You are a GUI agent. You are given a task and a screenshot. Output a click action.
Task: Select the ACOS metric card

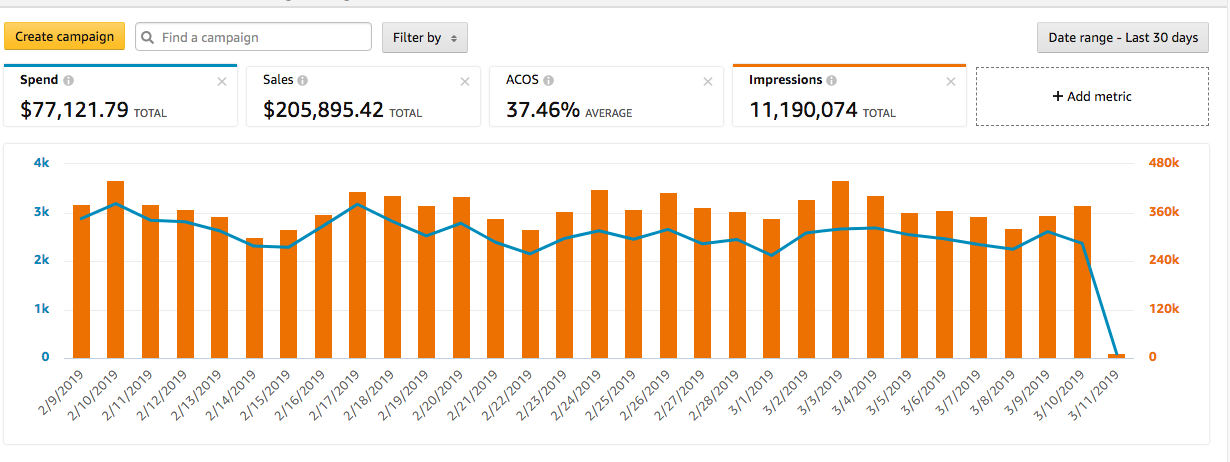pyautogui.click(x=606, y=96)
